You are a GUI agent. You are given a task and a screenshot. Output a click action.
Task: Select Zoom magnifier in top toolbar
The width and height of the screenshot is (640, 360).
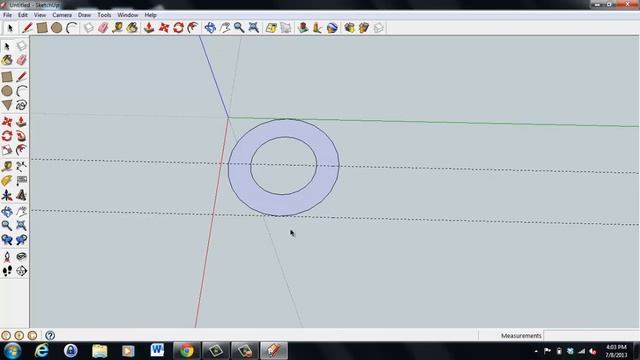239,28
